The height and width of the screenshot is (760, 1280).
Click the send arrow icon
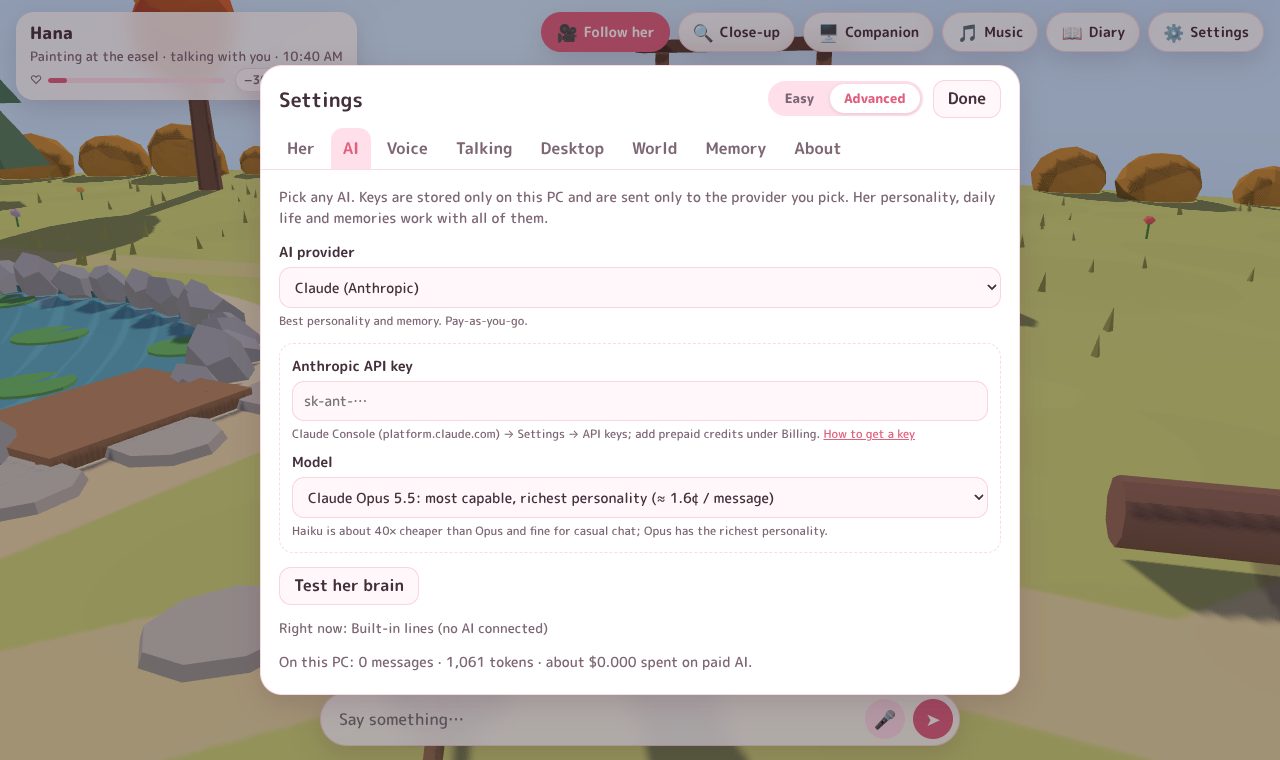933,719
